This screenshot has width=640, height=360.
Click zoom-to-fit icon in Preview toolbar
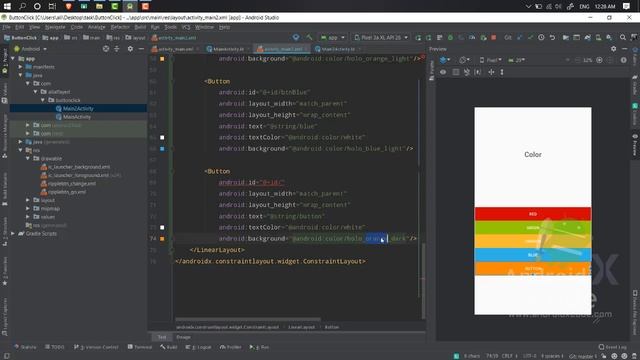point(610,60)
